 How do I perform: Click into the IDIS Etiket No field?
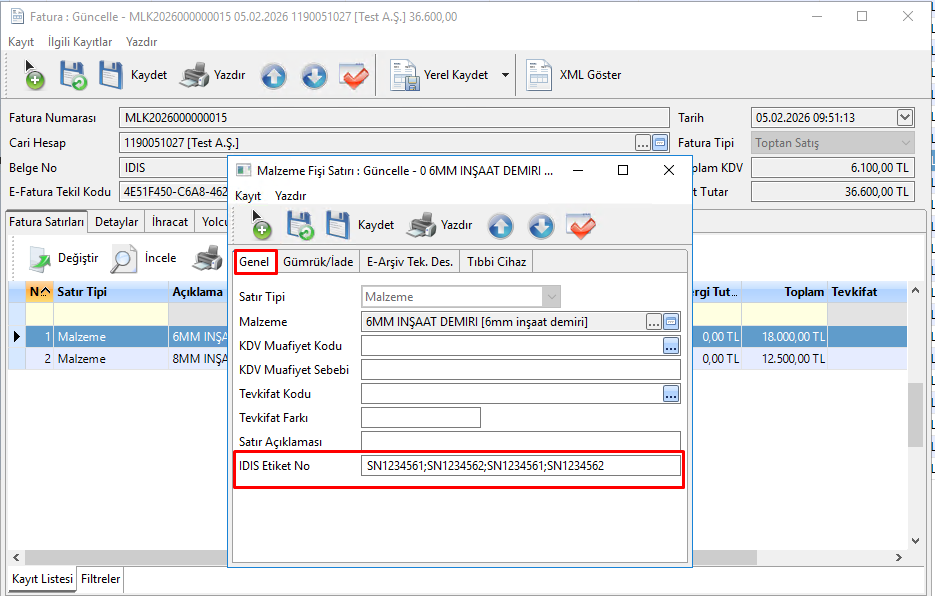pyautogui.click(x=520, y=466)
